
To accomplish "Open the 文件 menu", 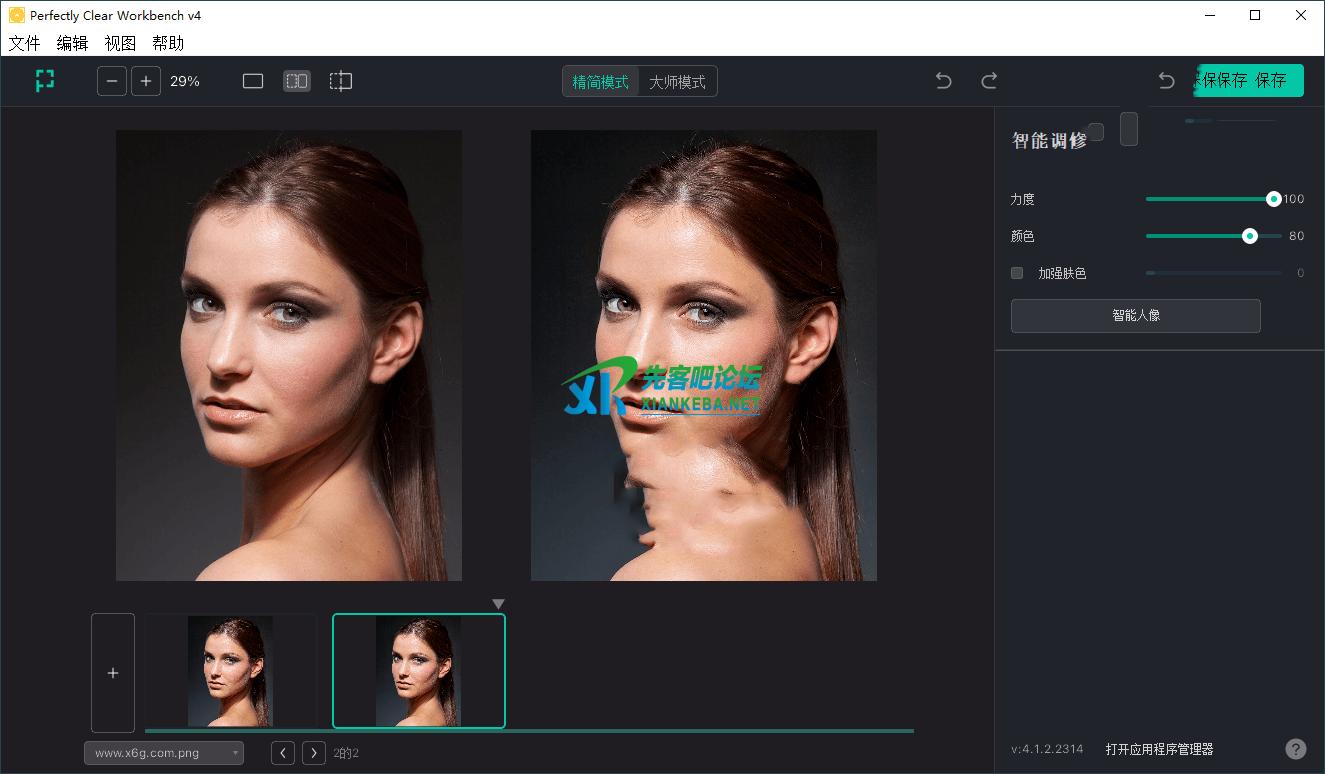I will click(25, 43).
